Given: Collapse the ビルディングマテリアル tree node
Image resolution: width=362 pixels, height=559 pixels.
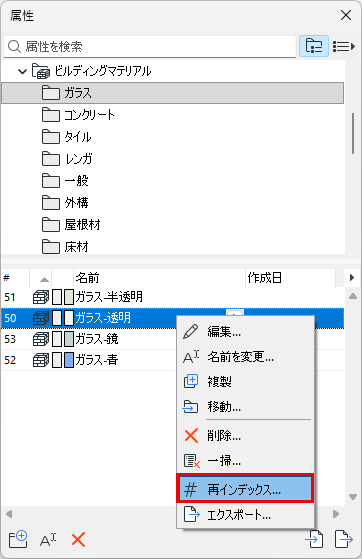Looking at the screenshot, I should [x=22, y=71].
